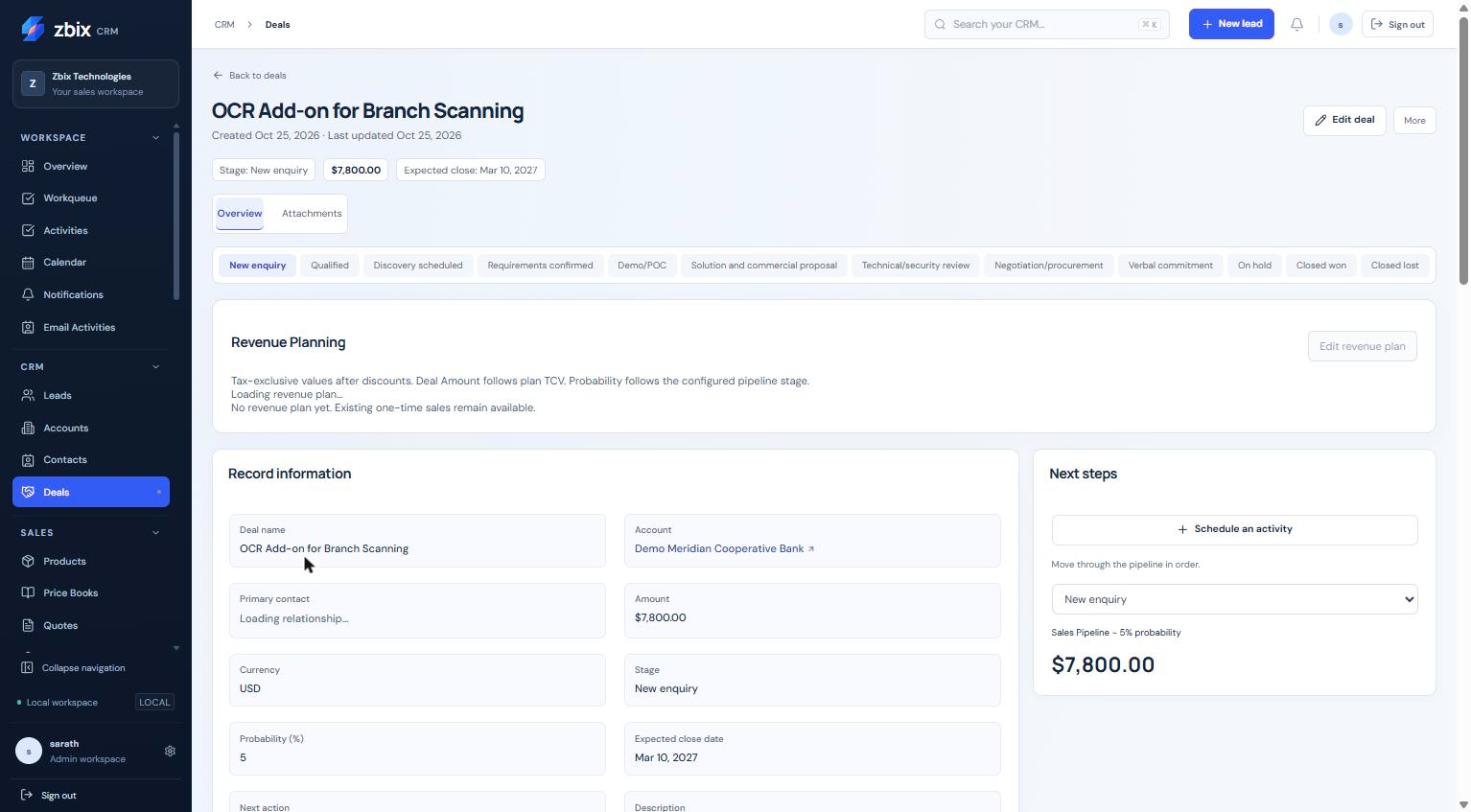Select the Discovery scheduled stage

point(418,265)
